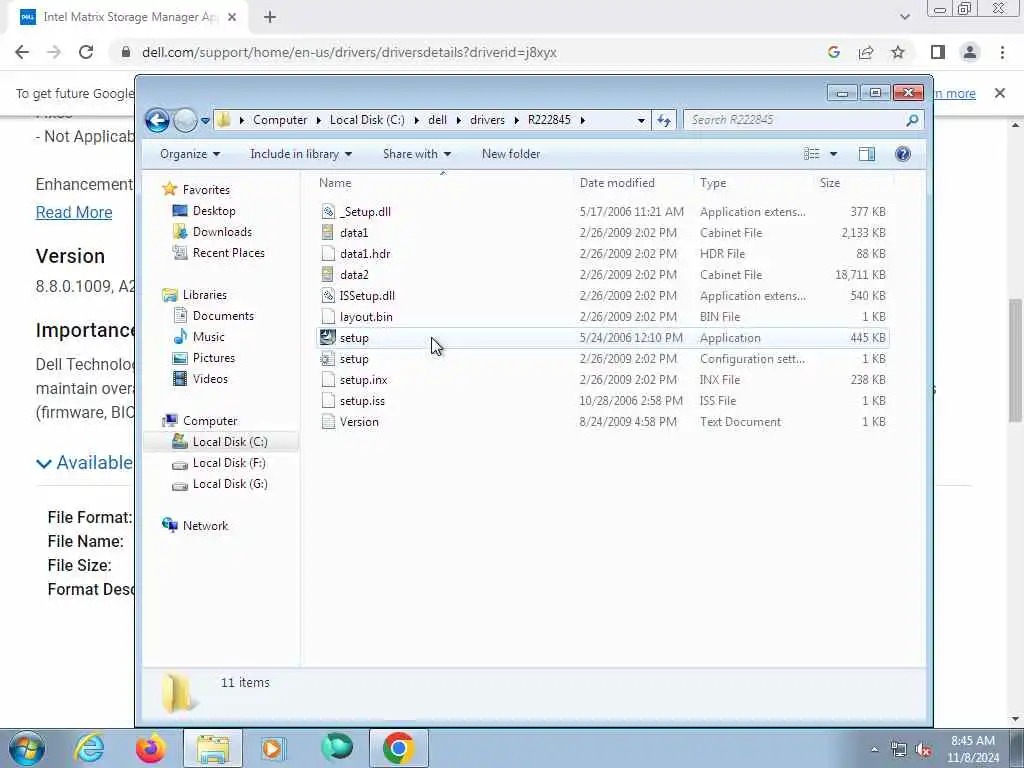This screenshot has width=1024, height=768.
Task: Open Desktop in the navigation pane
Action: pos(214,211)
